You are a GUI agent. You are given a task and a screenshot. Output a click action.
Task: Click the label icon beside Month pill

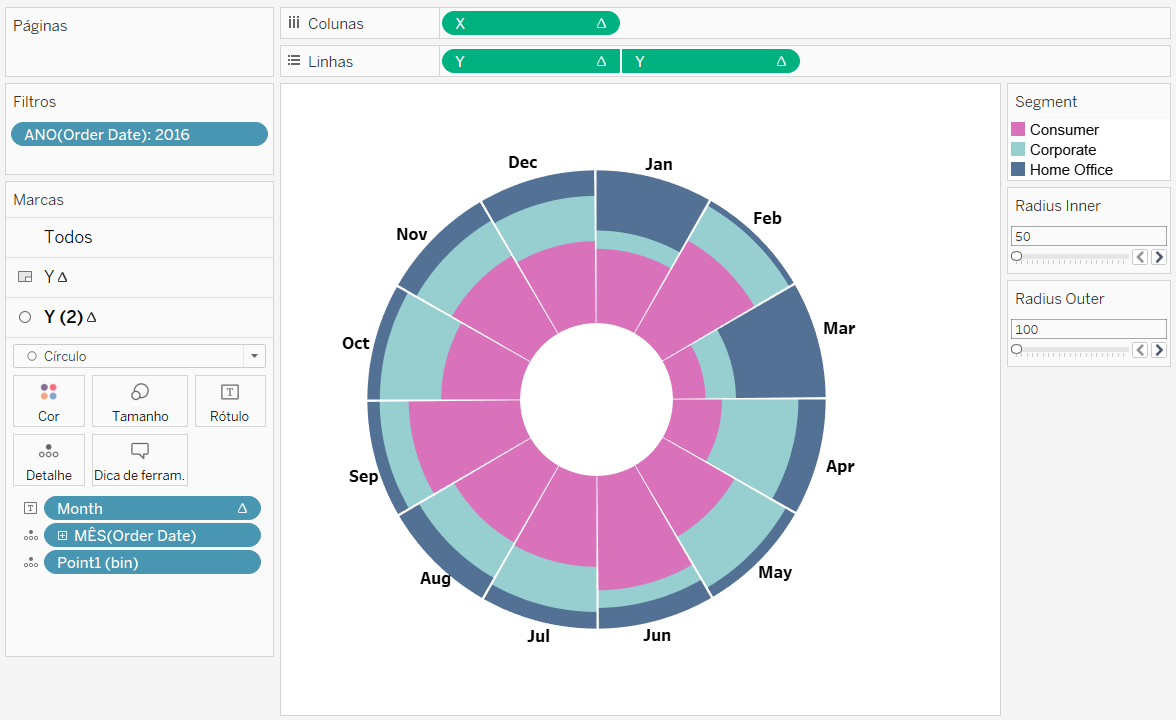[x=30, y=508]
